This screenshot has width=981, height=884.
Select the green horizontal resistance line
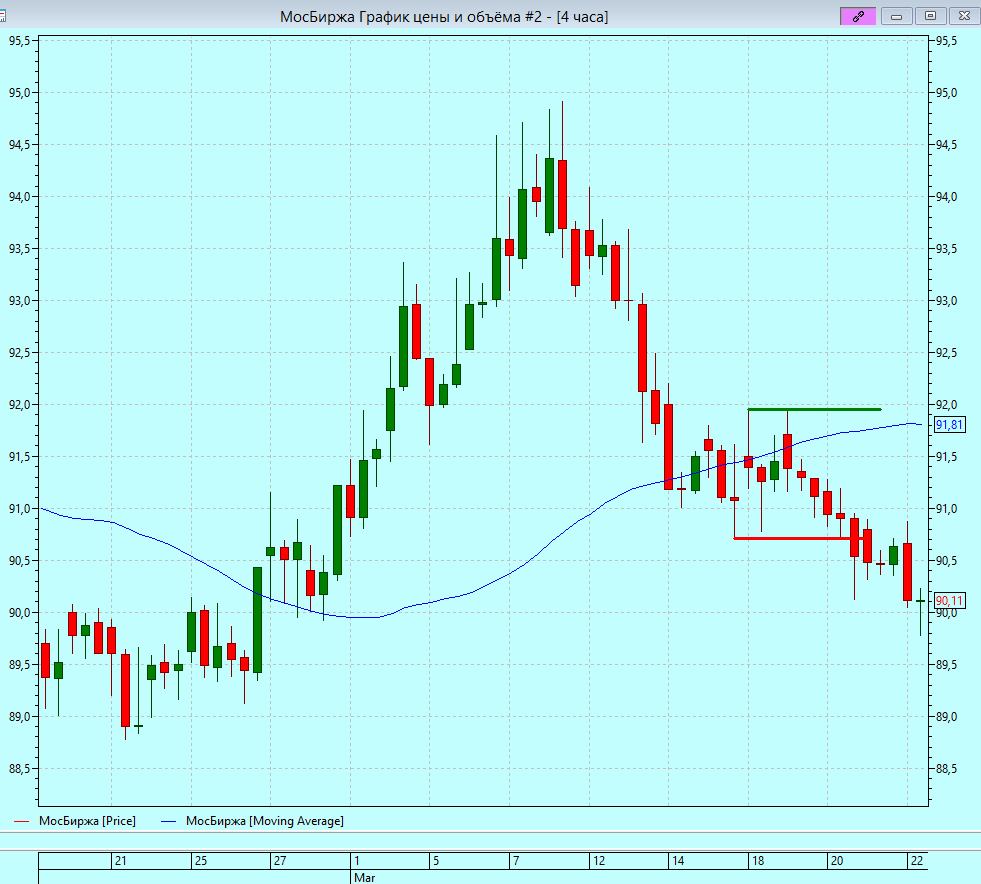click(x=814, y=410)
